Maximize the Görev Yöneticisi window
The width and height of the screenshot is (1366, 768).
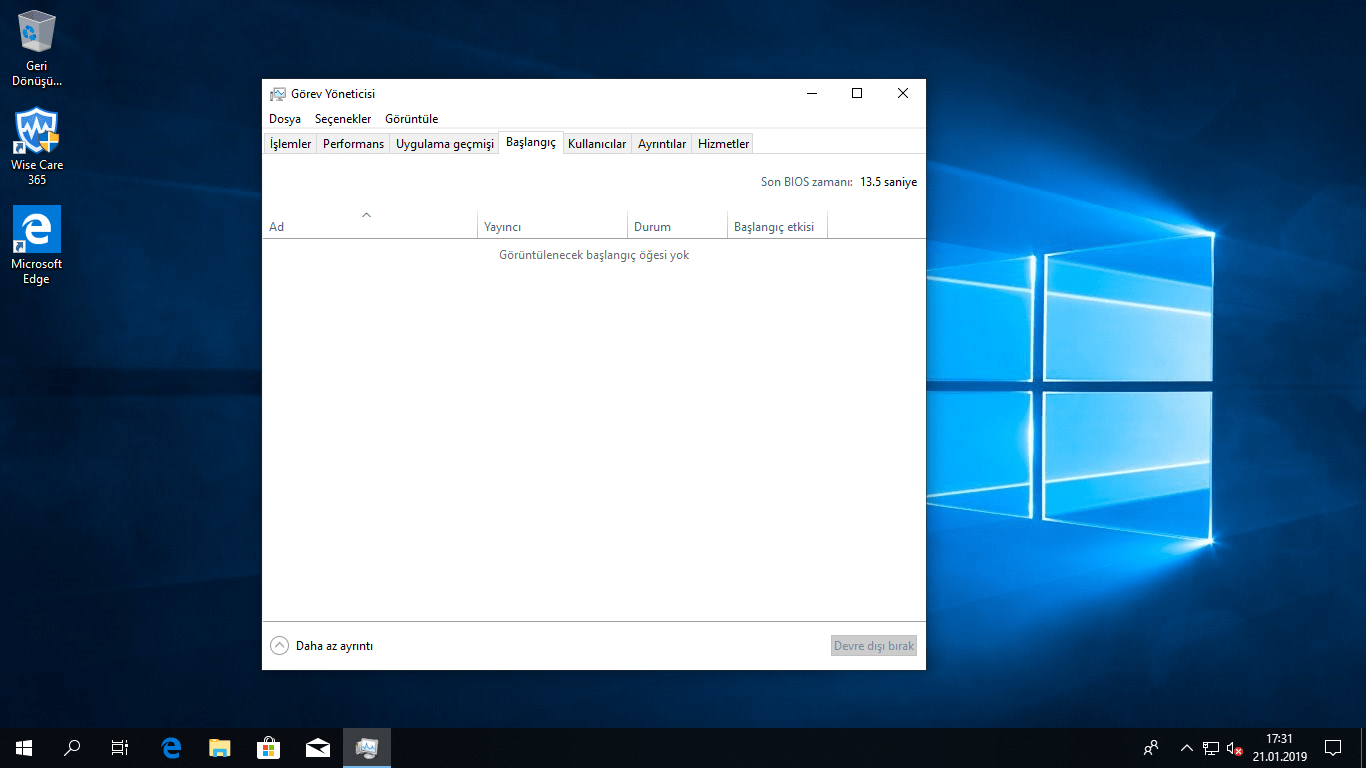click(x=857, y=93)
